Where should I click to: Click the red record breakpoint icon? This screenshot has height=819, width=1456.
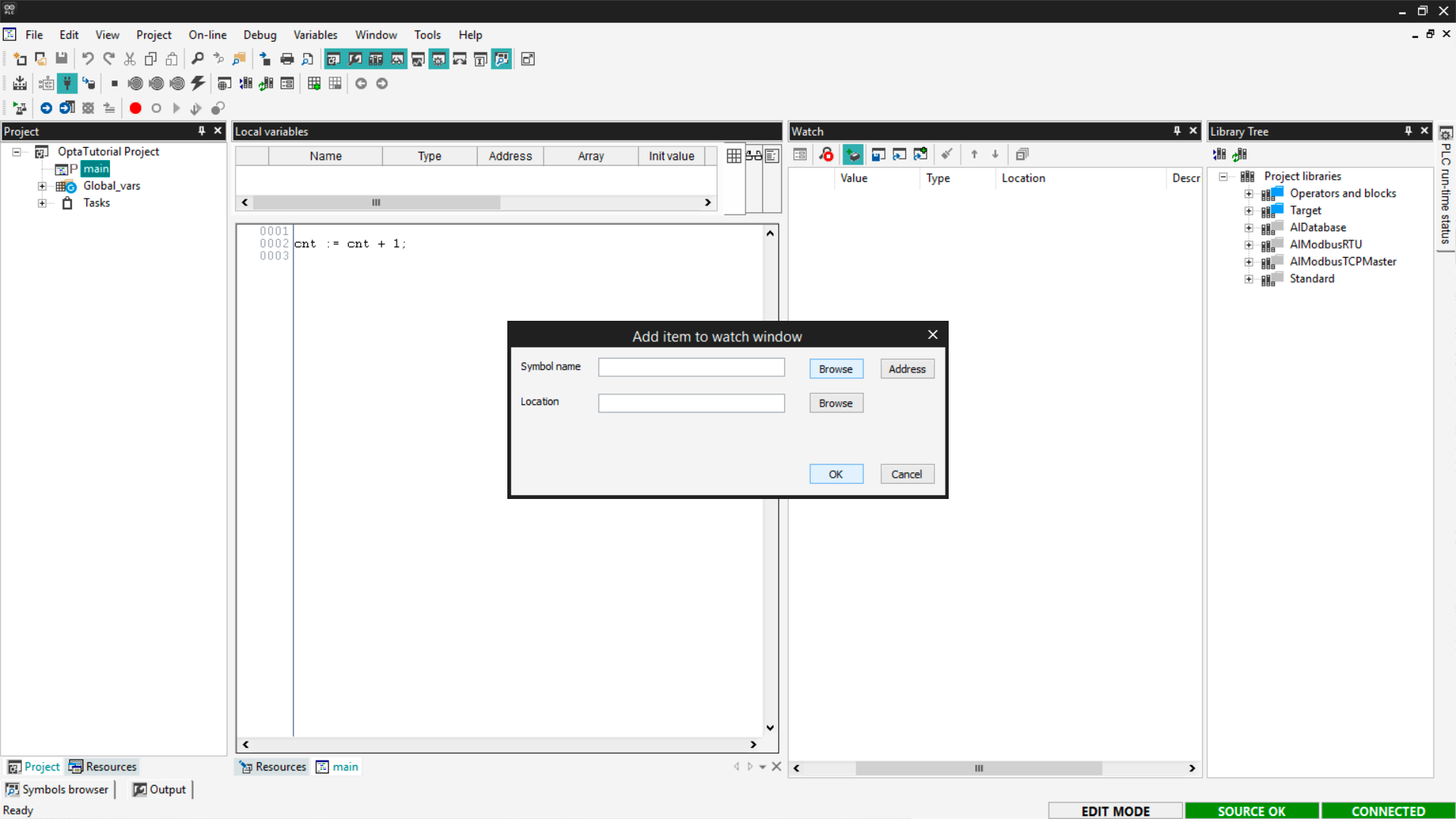[x=135, y=108]
